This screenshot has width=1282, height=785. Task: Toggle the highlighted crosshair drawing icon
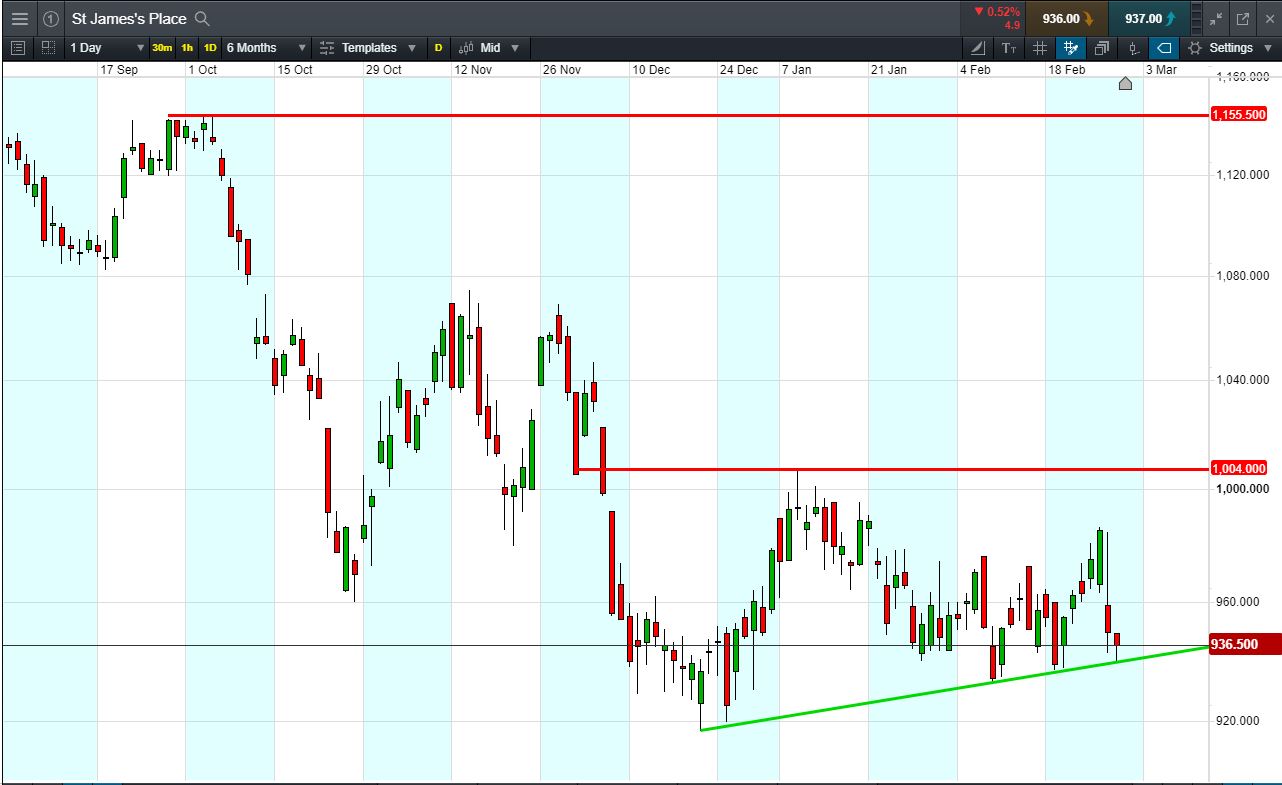coord(1071,47)
